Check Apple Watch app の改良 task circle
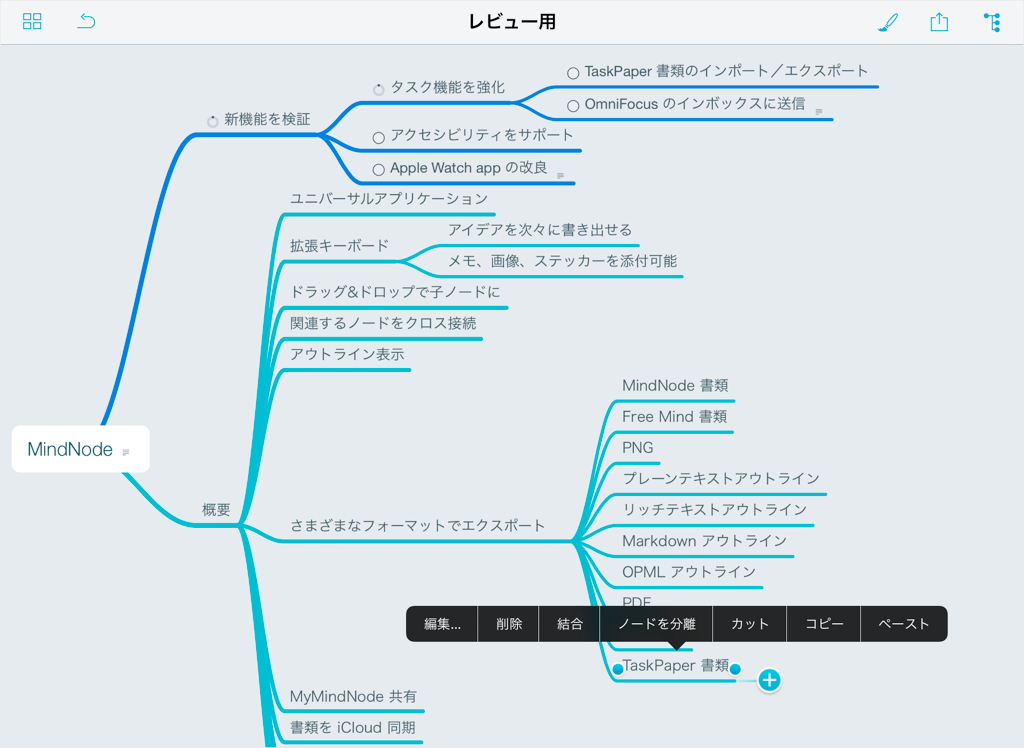Screen dimensions: 1024x748 click(x=378, y=170)
